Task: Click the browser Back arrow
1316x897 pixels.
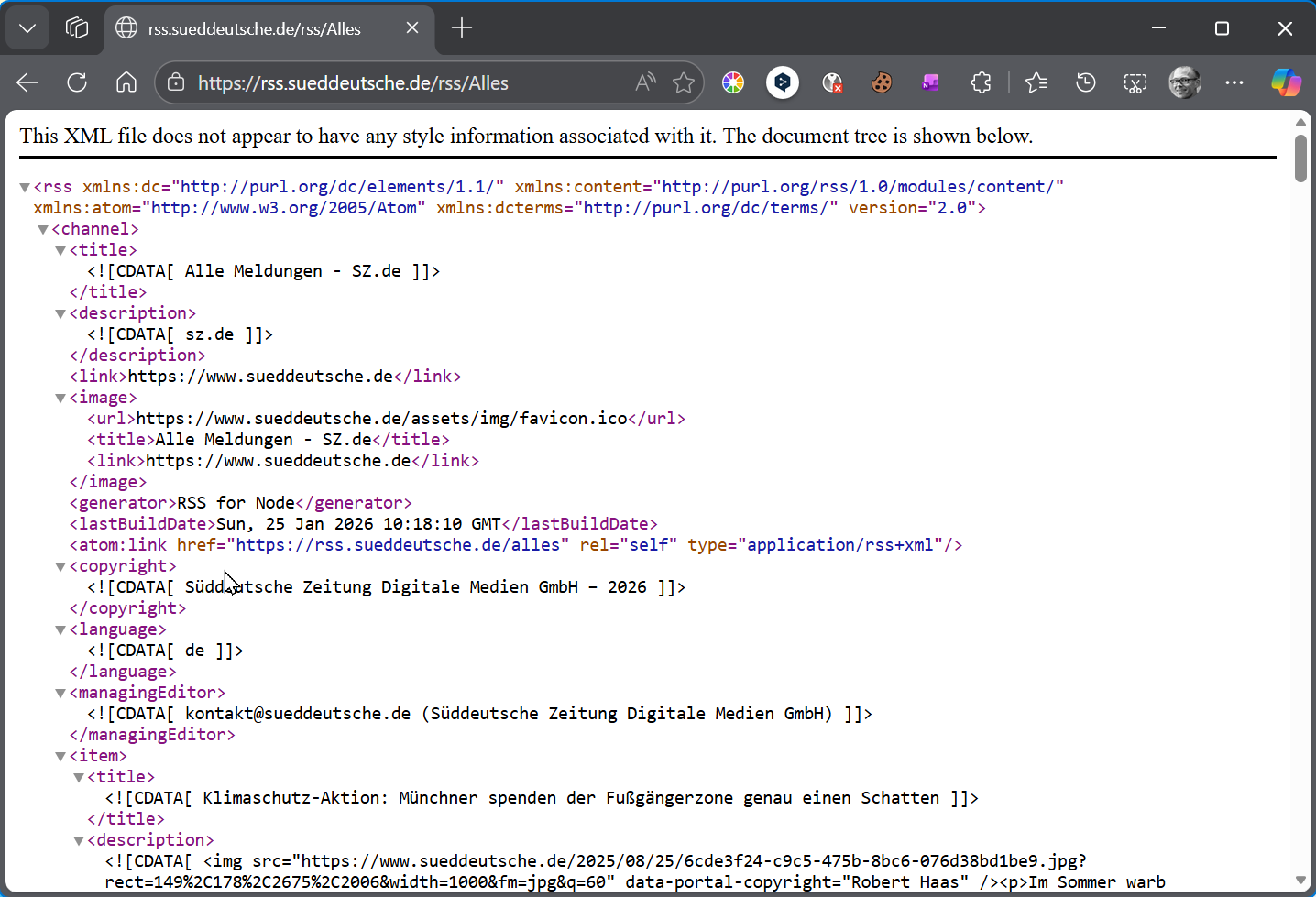Action: (27, 82)
